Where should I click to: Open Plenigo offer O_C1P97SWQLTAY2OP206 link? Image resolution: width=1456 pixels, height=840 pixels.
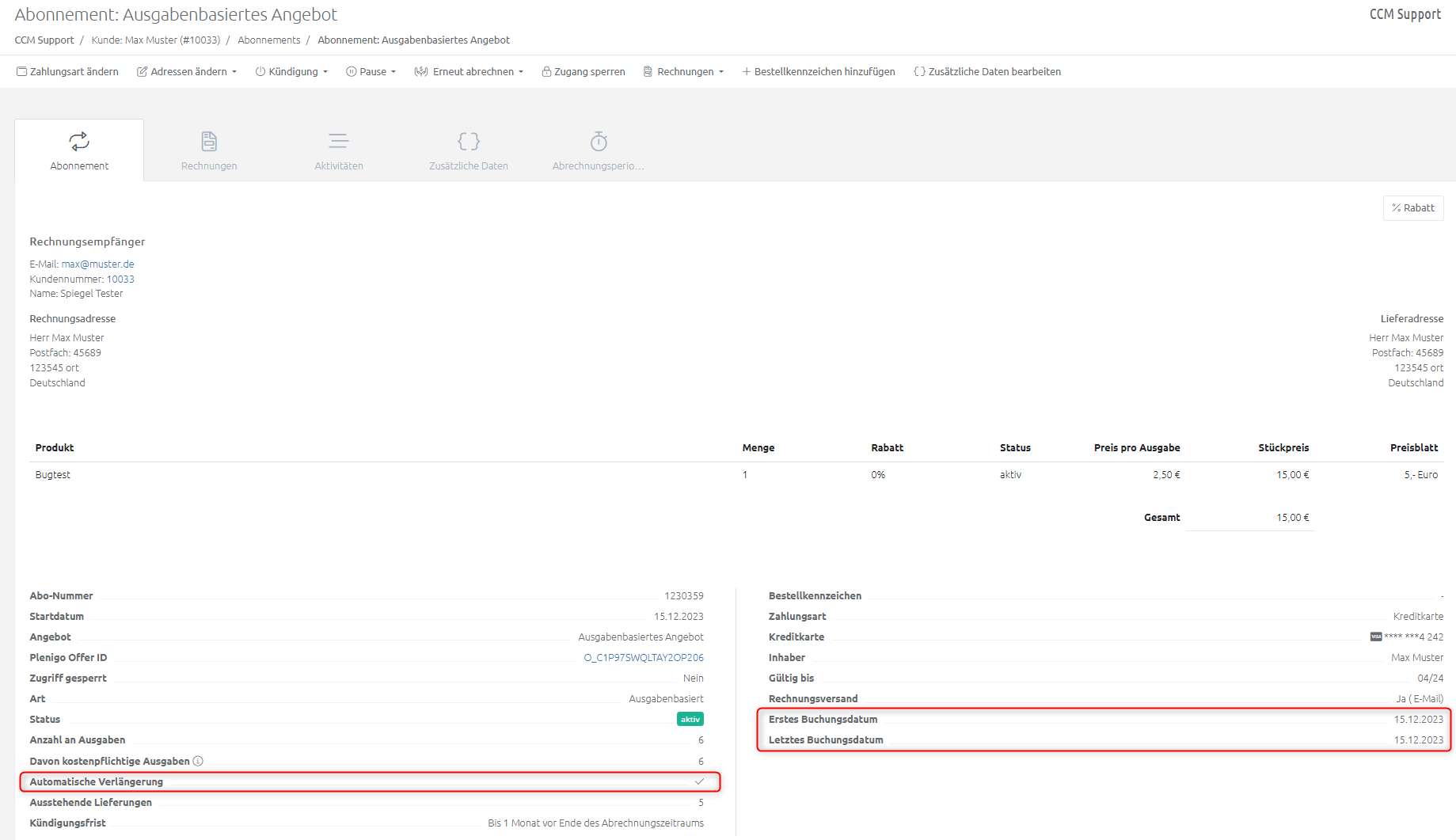click(x=644, y=657)
